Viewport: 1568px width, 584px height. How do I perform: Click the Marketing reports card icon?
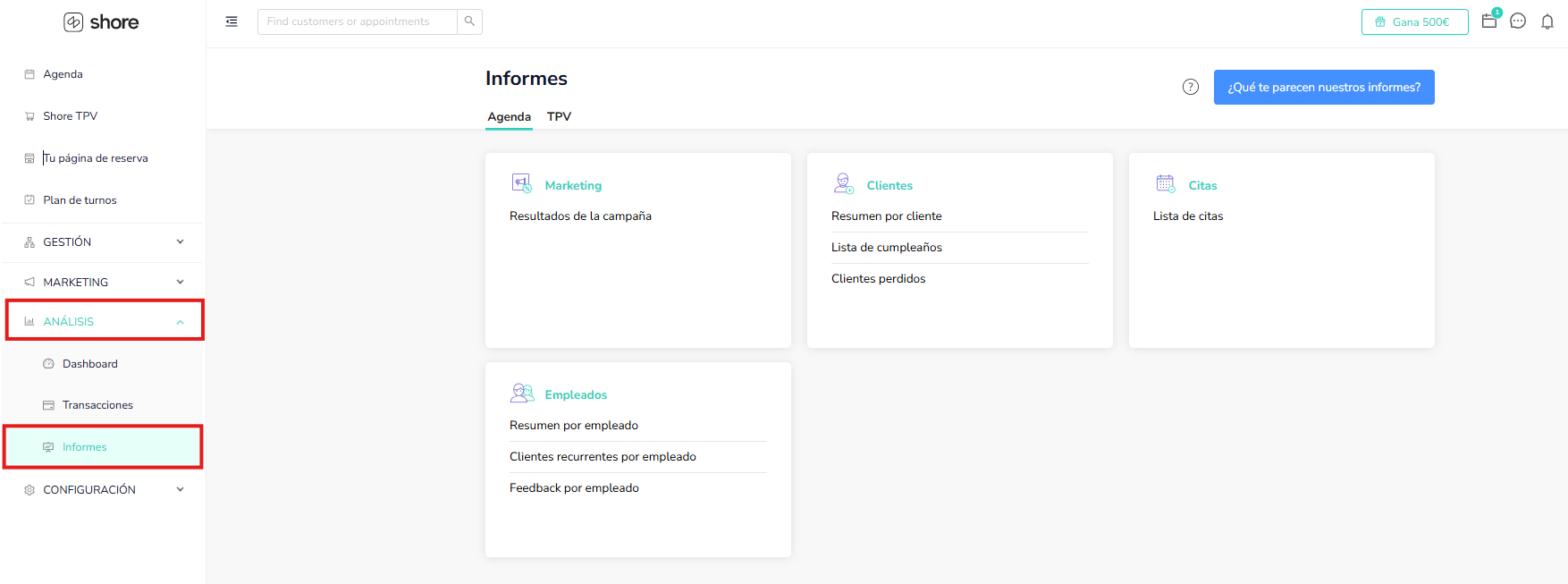521,183
